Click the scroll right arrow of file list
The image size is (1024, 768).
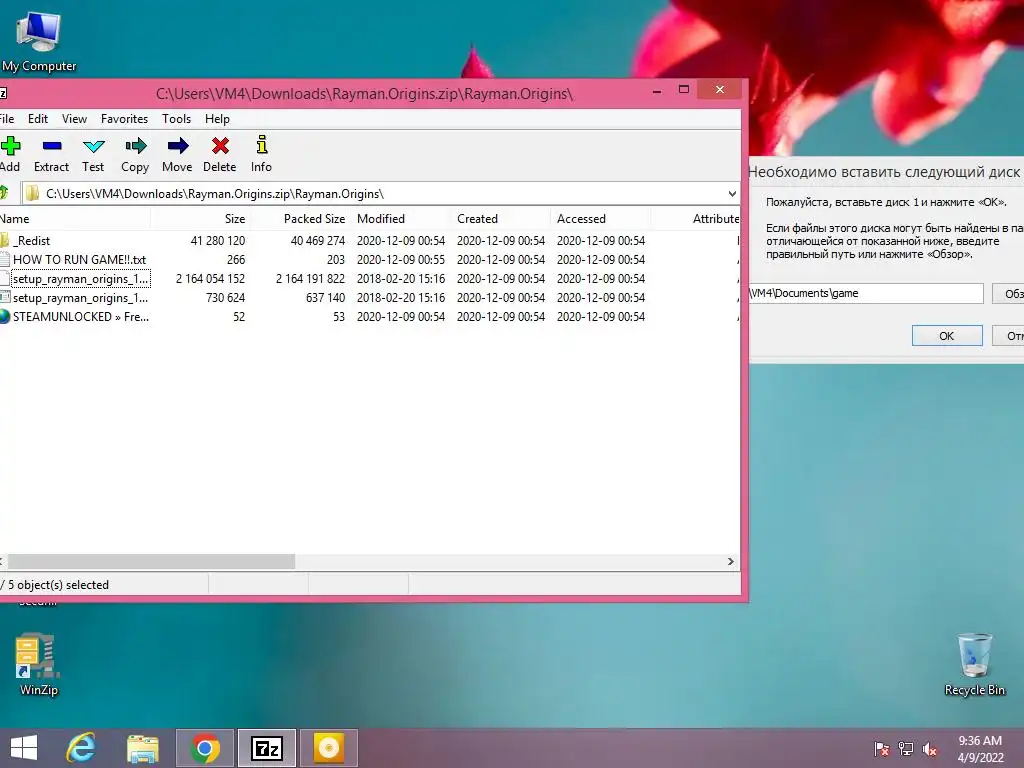[731, 562]
